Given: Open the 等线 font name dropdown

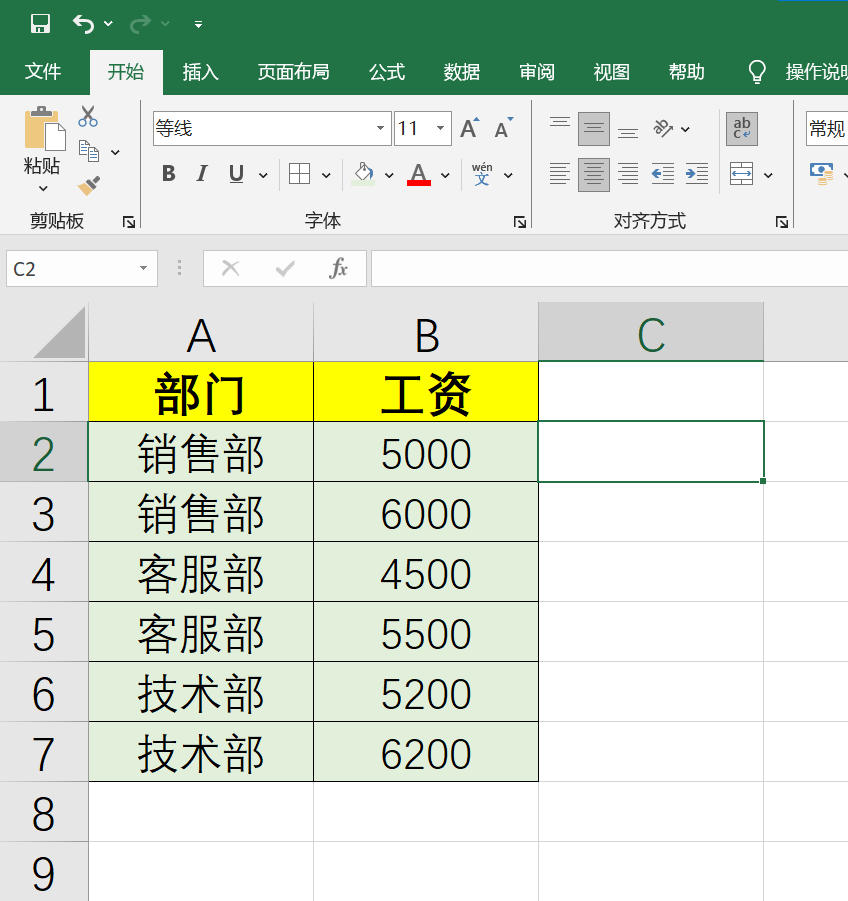Looking at the screenshot, I should [x=380, y=128].
